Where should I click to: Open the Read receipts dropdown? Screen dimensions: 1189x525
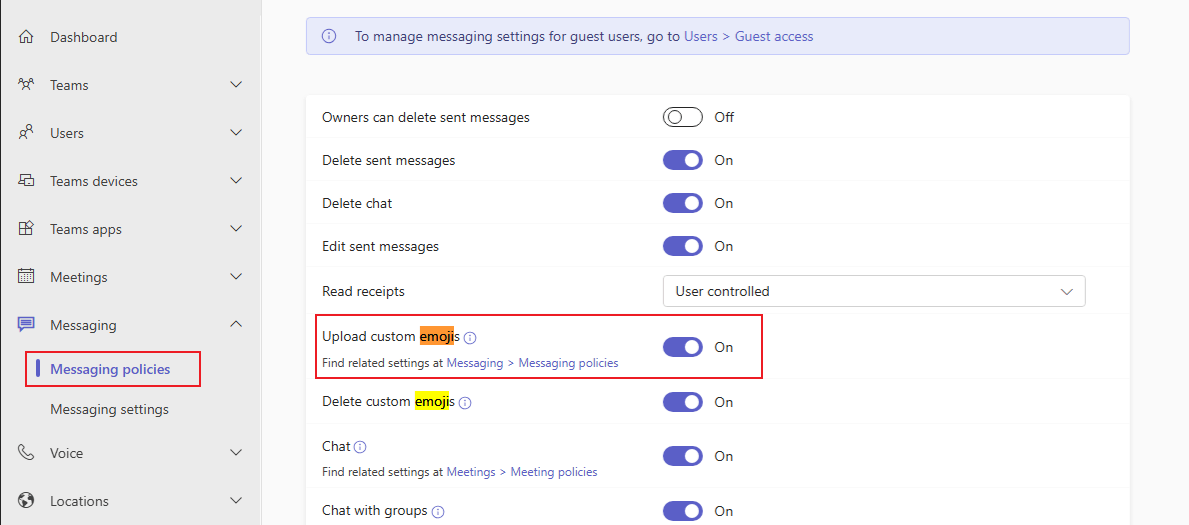point(874,291)
